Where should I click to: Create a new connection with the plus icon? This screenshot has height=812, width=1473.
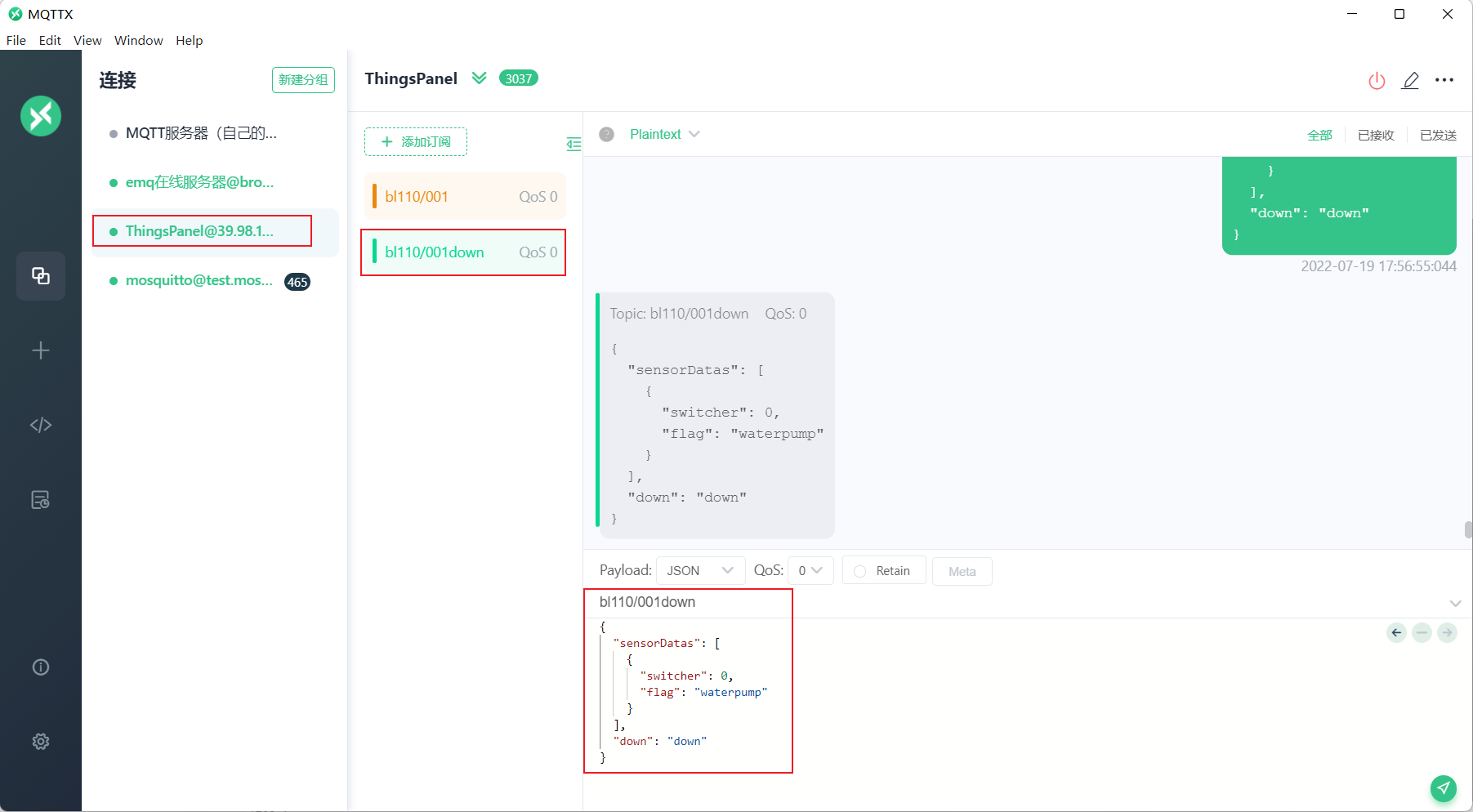41,350
